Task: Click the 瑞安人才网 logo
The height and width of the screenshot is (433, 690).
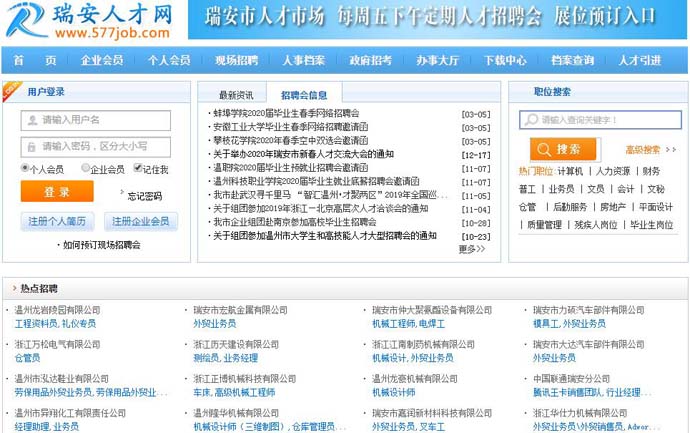Action: 90,20
